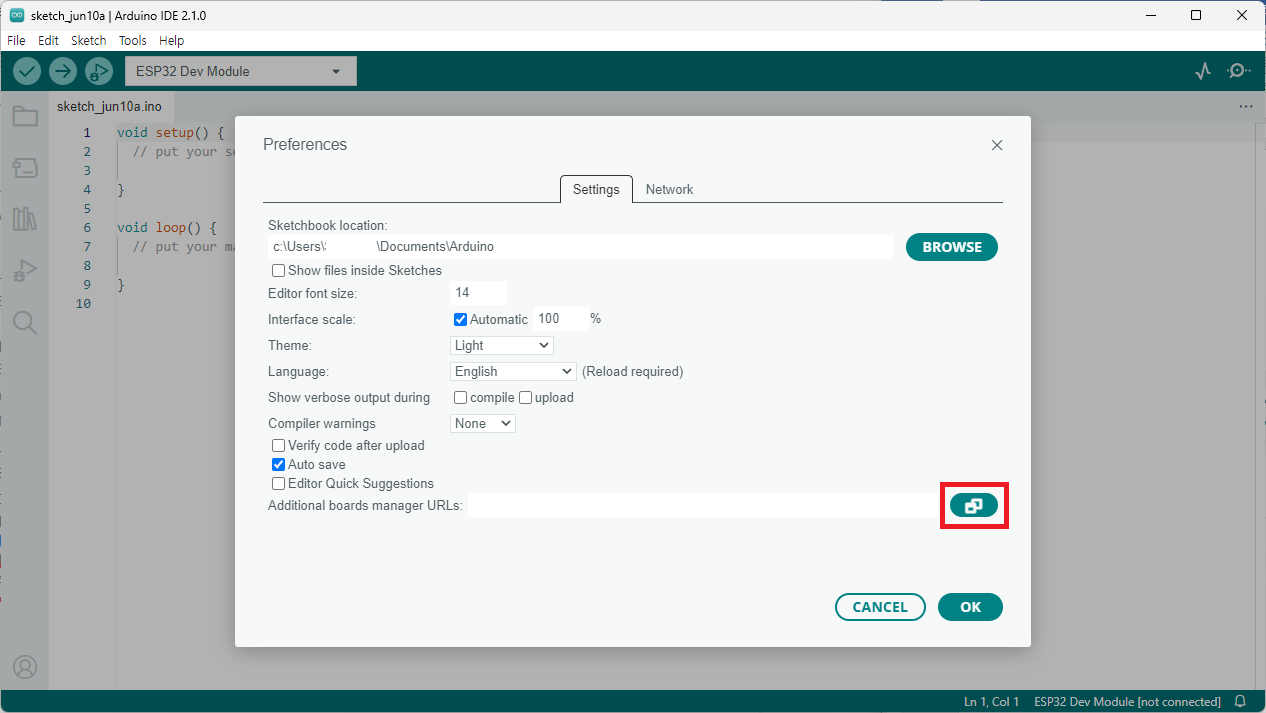The image size is (1266, 713).
Task: Click line number 10 in the gutter
Action: pos(83,303)
